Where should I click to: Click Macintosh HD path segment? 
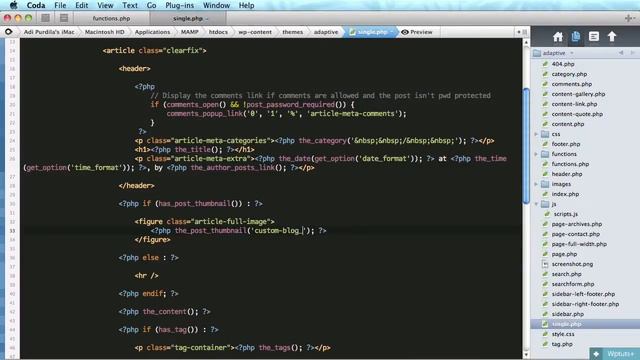tap(104, 32)
